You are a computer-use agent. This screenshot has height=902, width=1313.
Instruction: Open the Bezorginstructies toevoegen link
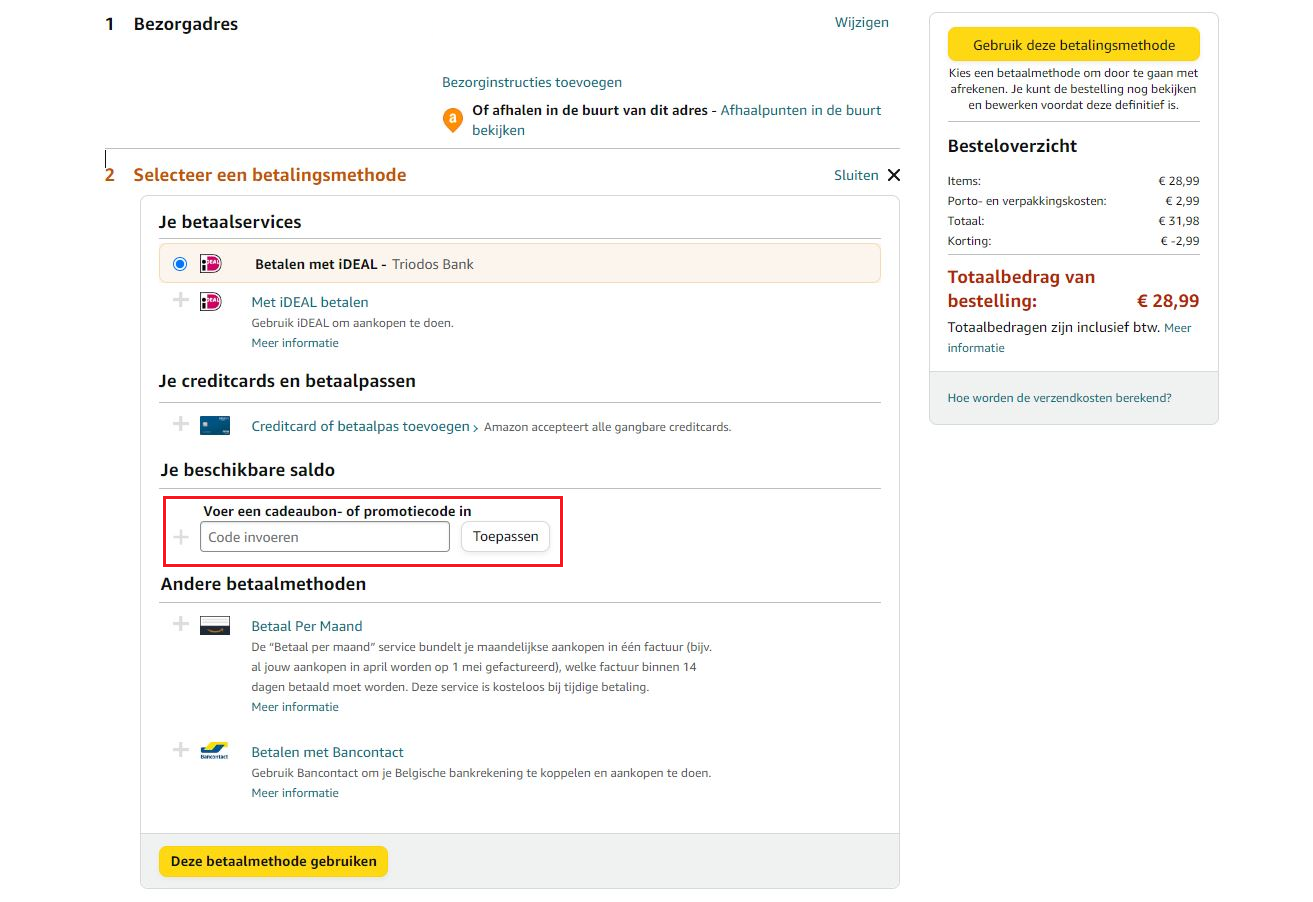[531, 82]
